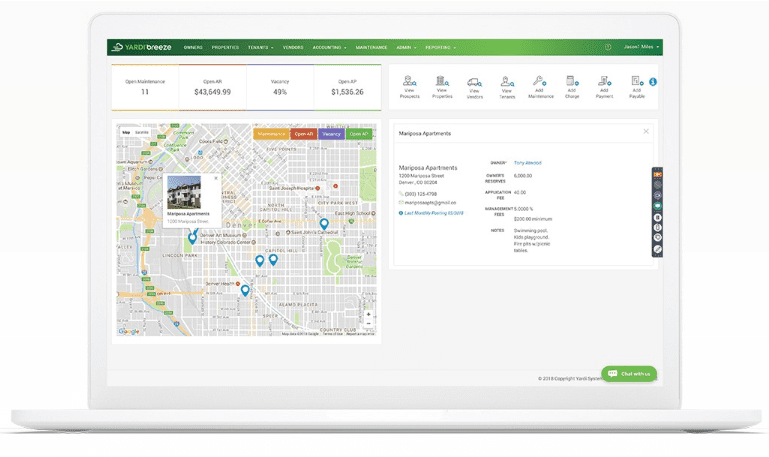The height and width of the screenshot is (457, 769).
Task: Open the Vendors menu item
Action: [x=293, y=48]
